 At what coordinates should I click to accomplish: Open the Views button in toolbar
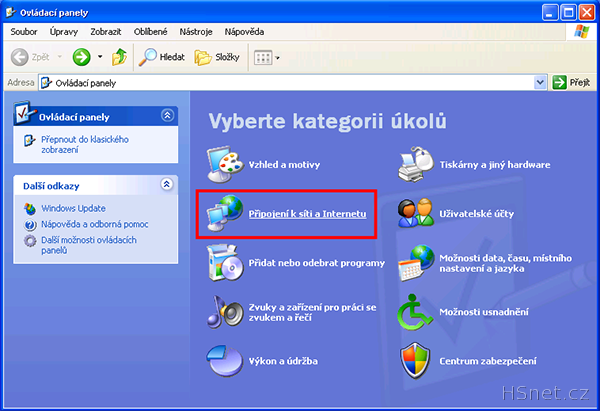coord(263,58)
